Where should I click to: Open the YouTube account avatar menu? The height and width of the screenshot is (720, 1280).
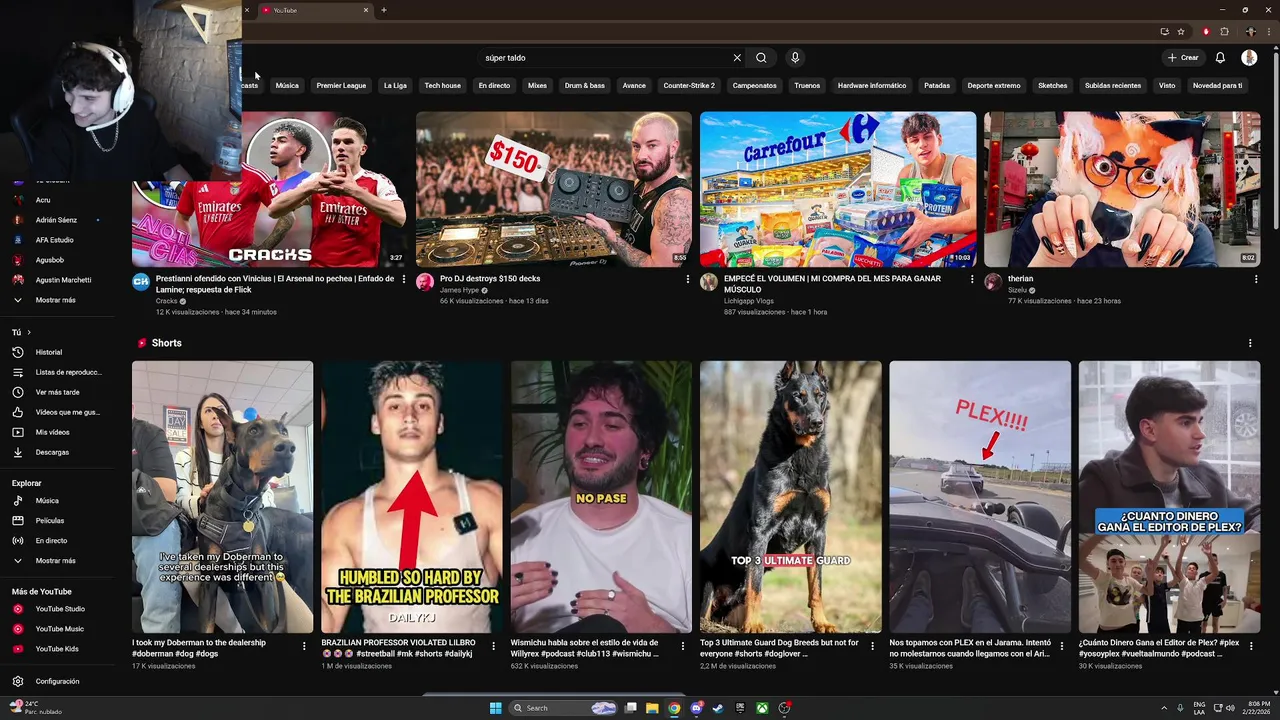pos(1249,58)
